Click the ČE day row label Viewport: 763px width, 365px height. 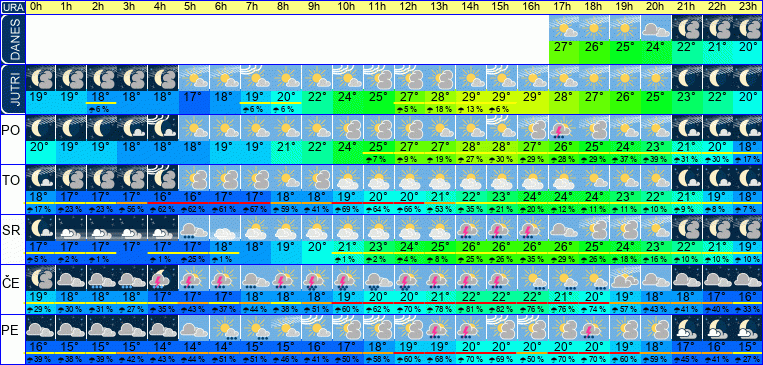[x=11, y=281]
